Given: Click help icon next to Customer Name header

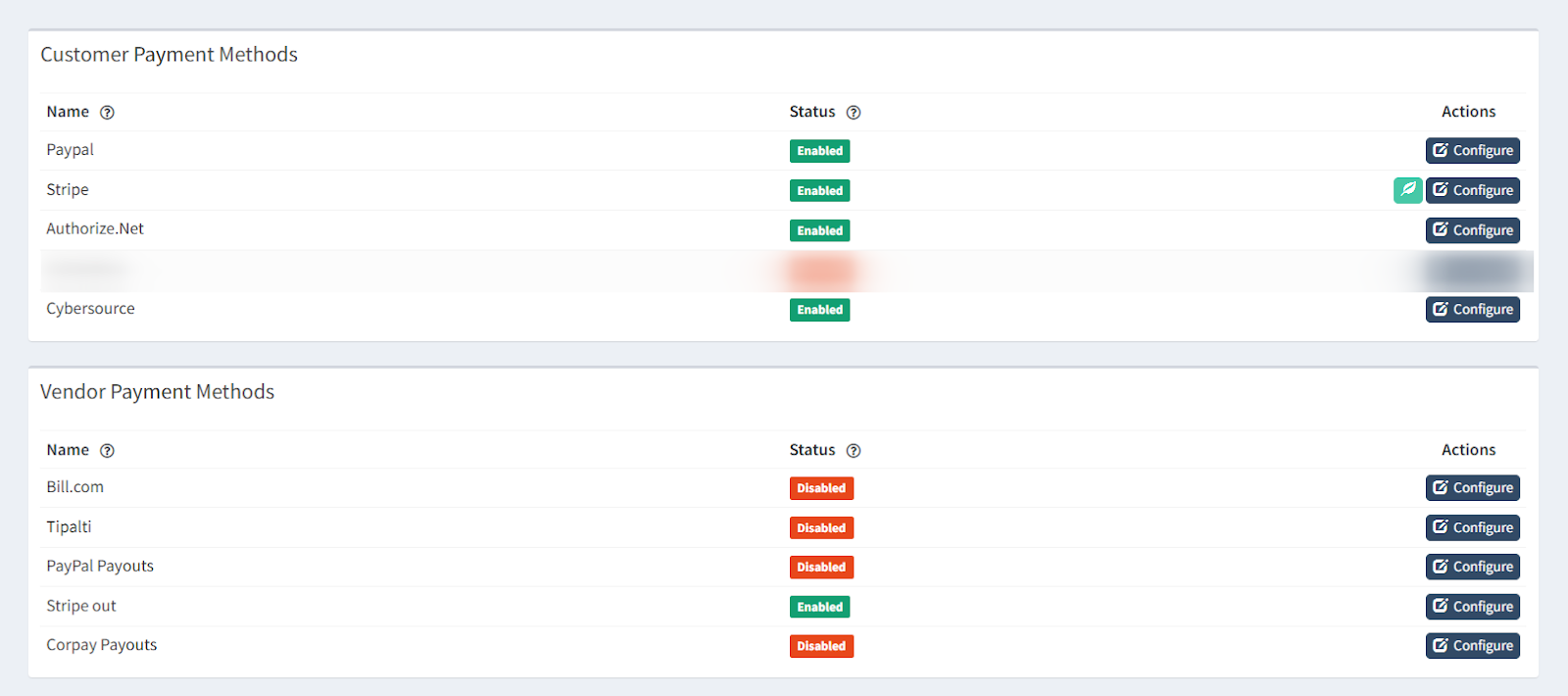Looking at the screenshot, I should (108, 113).
